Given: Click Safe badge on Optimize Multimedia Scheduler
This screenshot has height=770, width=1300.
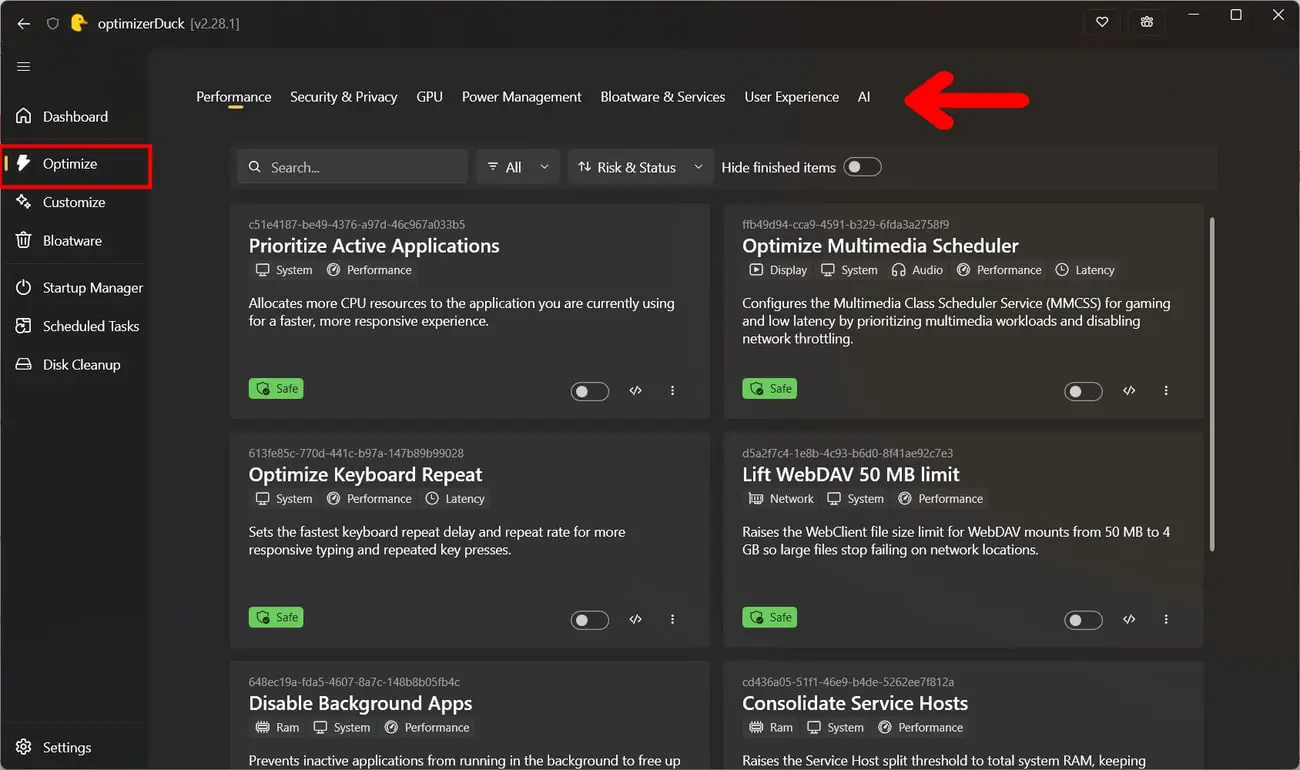Looking at the screenshot, I should coord(769,388).
